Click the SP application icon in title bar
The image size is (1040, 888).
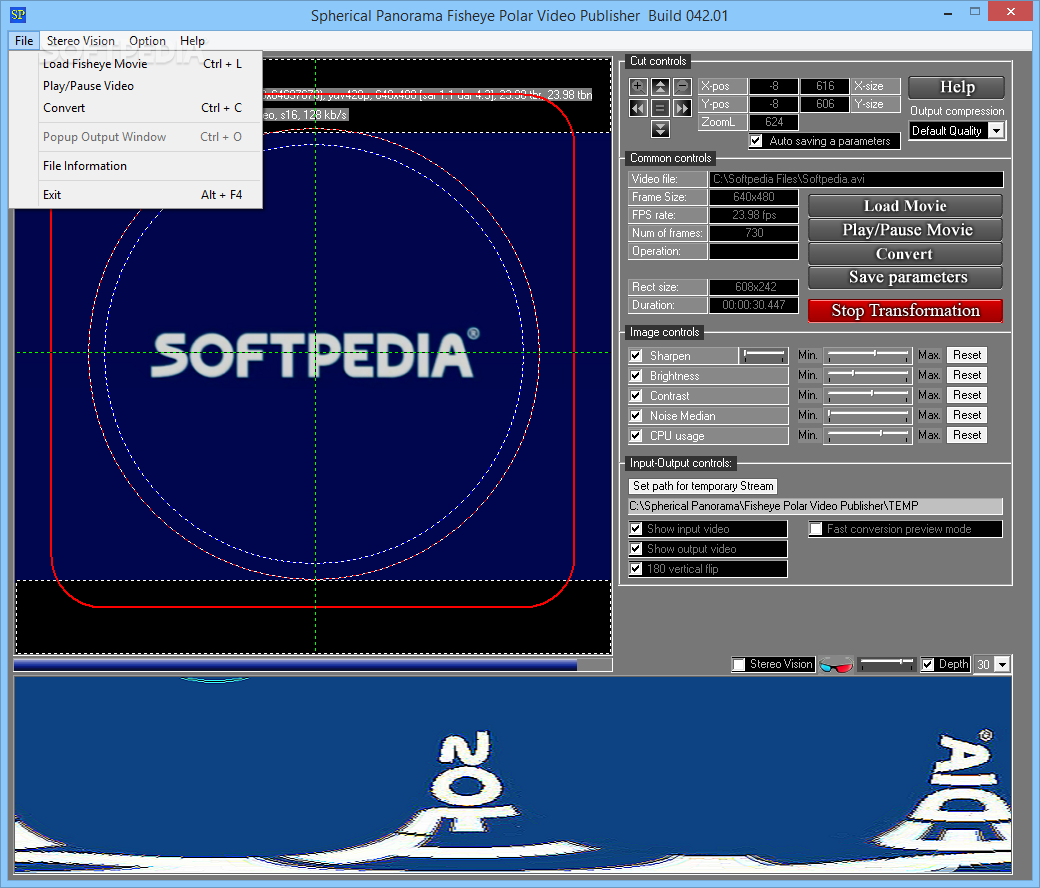pos(18,14)
